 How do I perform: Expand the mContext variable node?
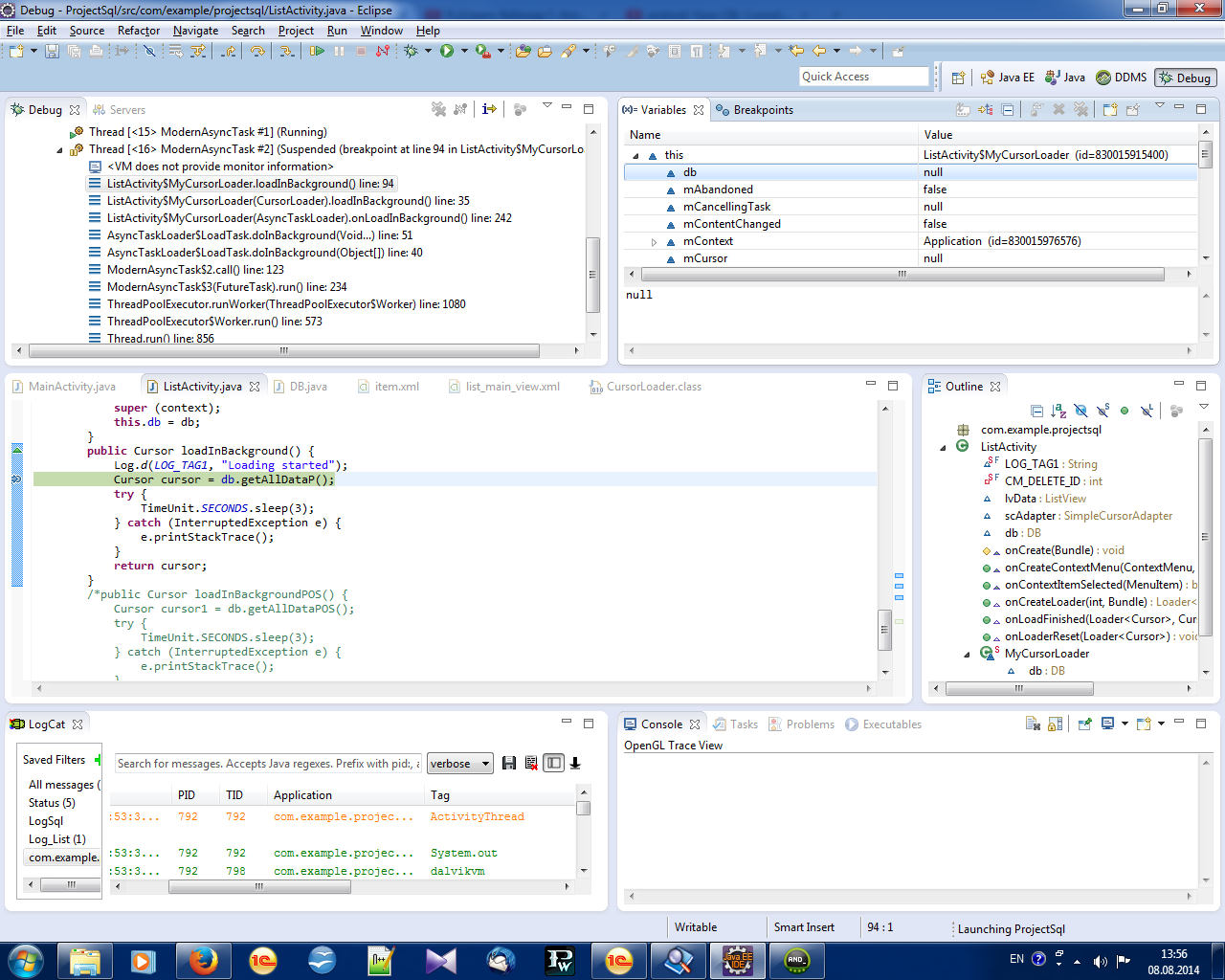(654, 241)
